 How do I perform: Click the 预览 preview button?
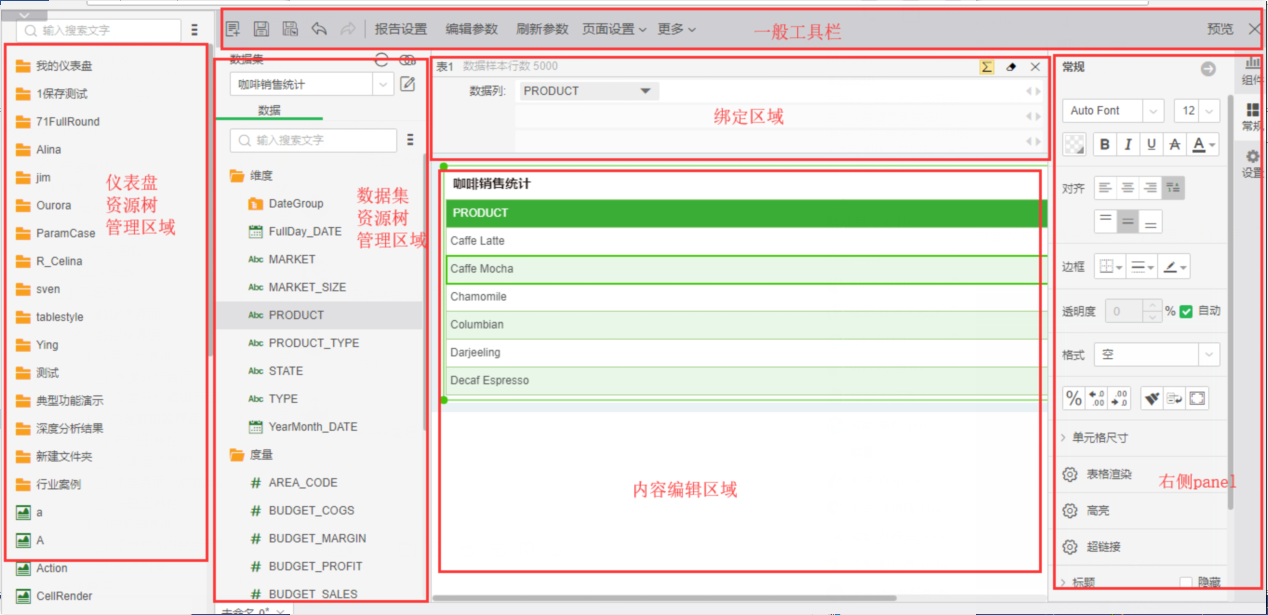1220,29
